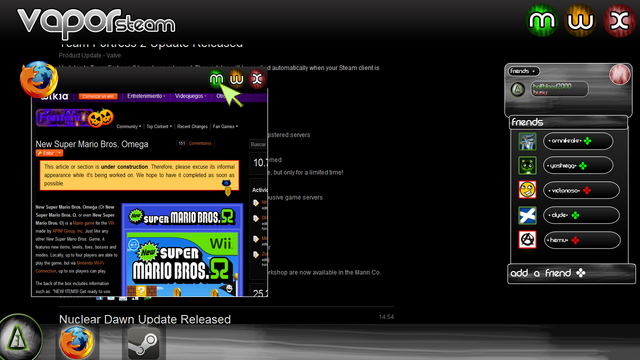Click the Wii box art image
640x360 pixels.
[x=182, y=264]
